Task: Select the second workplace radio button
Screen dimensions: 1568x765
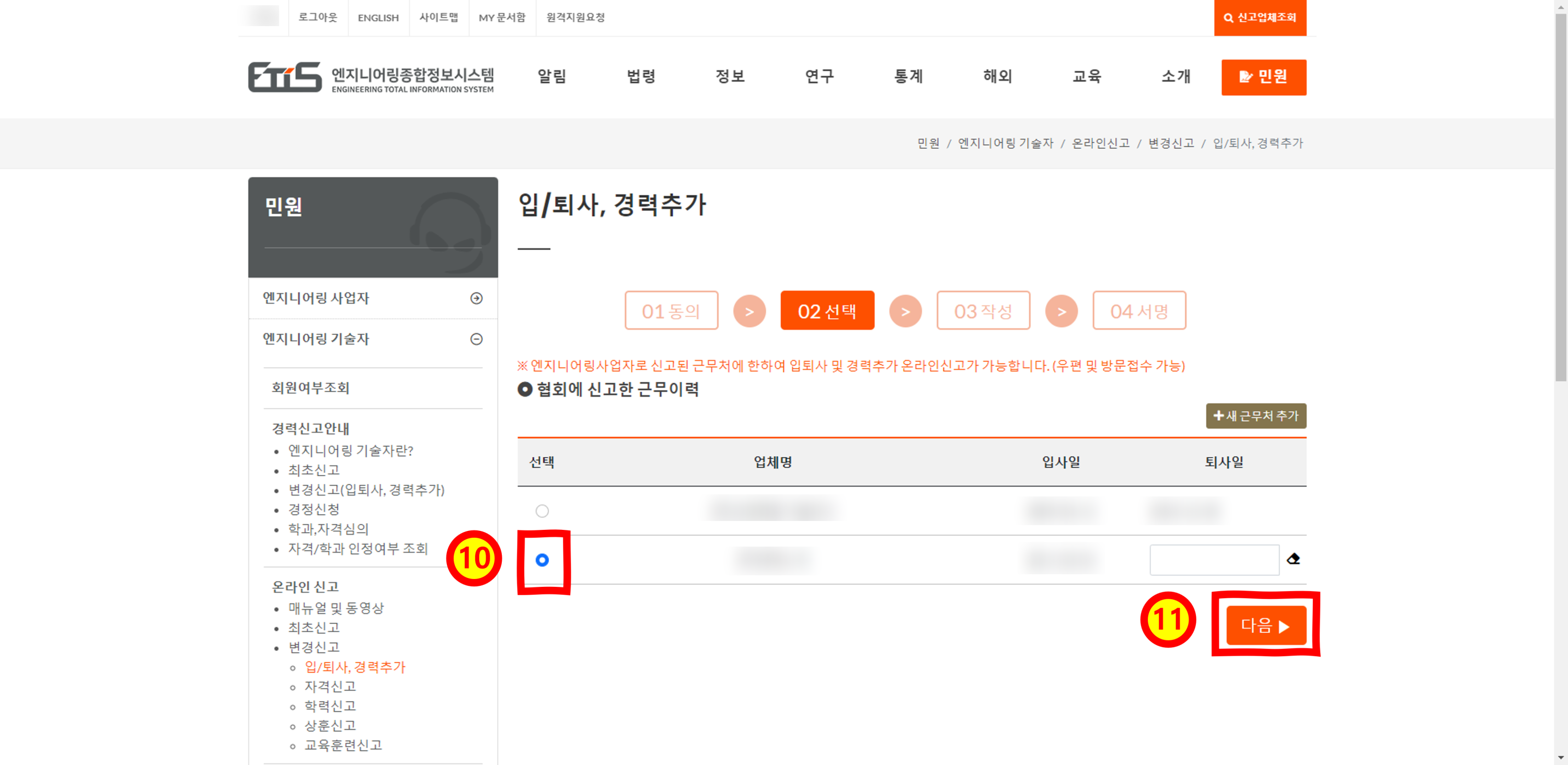Action: (541, 560)
